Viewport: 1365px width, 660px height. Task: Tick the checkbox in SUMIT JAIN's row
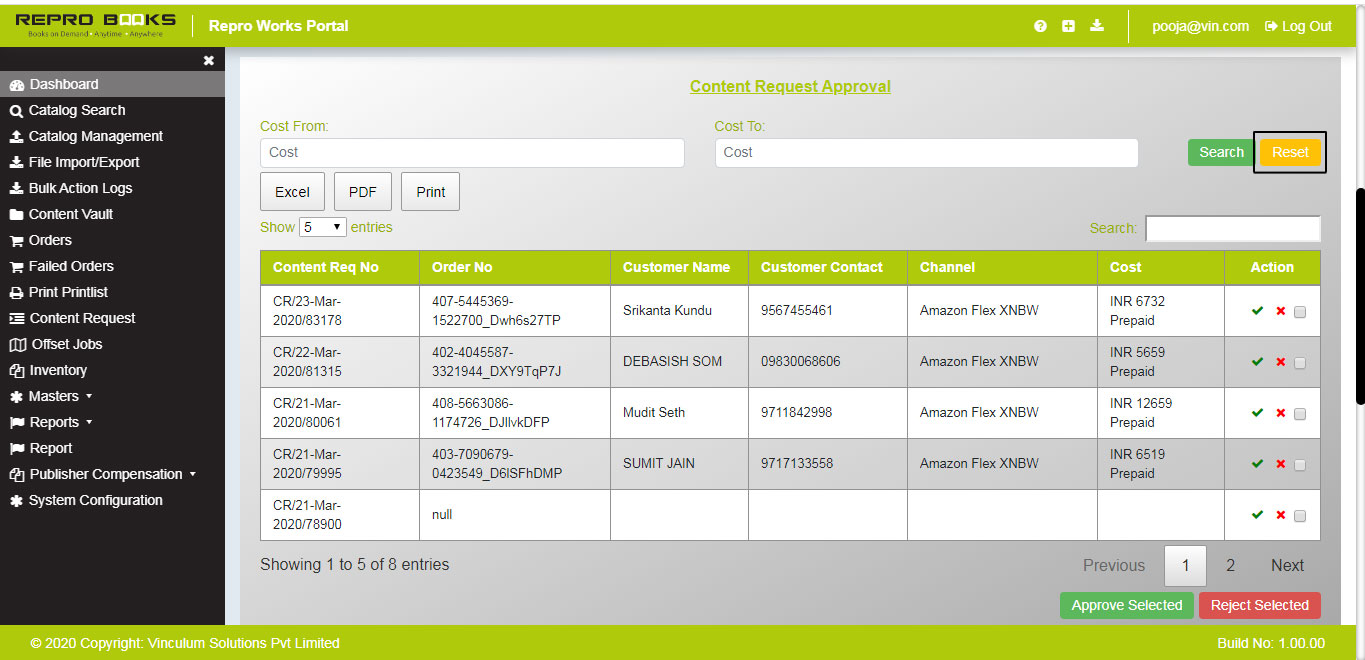click(1299, 465)
